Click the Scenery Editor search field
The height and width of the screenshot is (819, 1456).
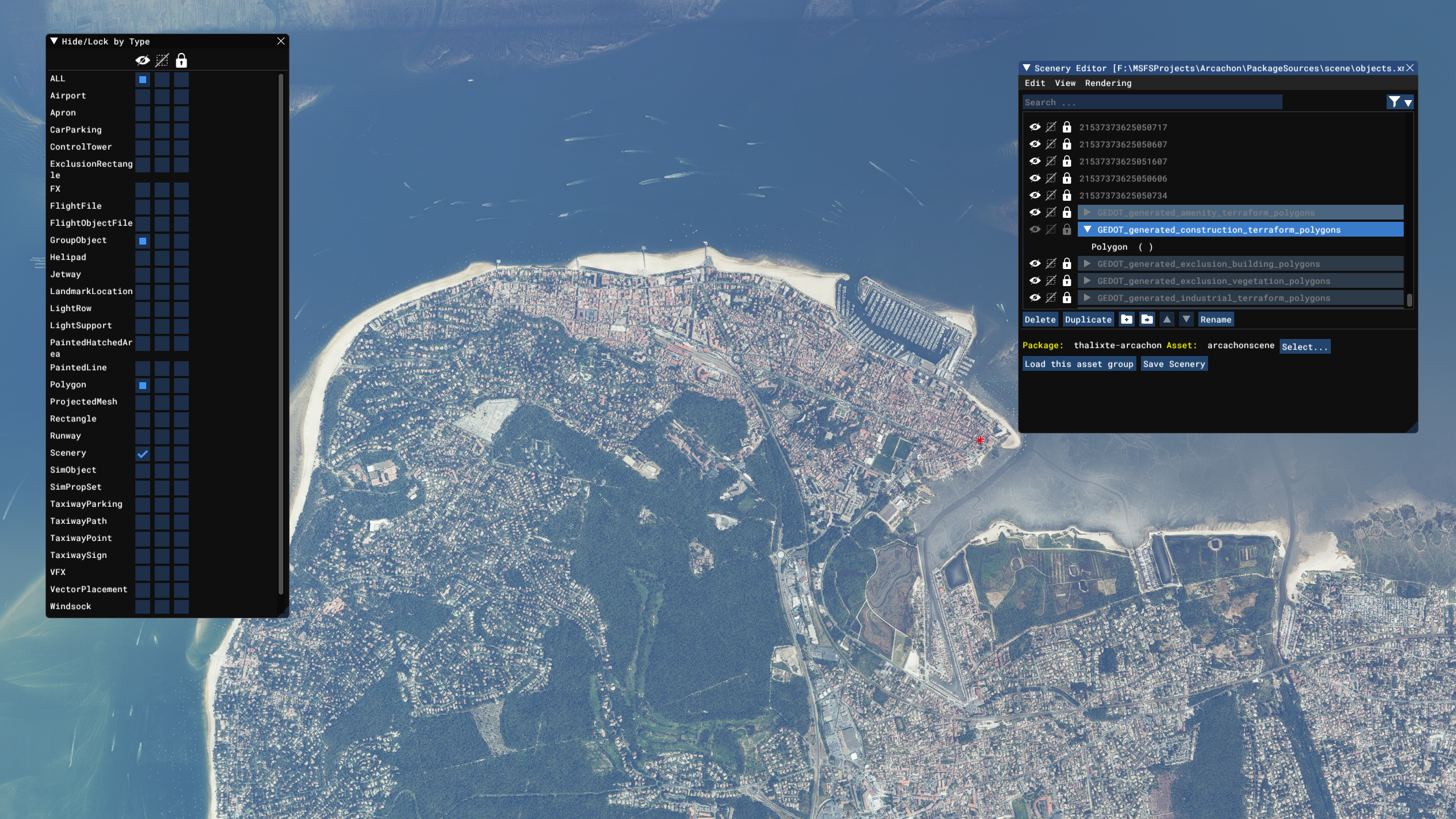click(x=1152, y=102)
